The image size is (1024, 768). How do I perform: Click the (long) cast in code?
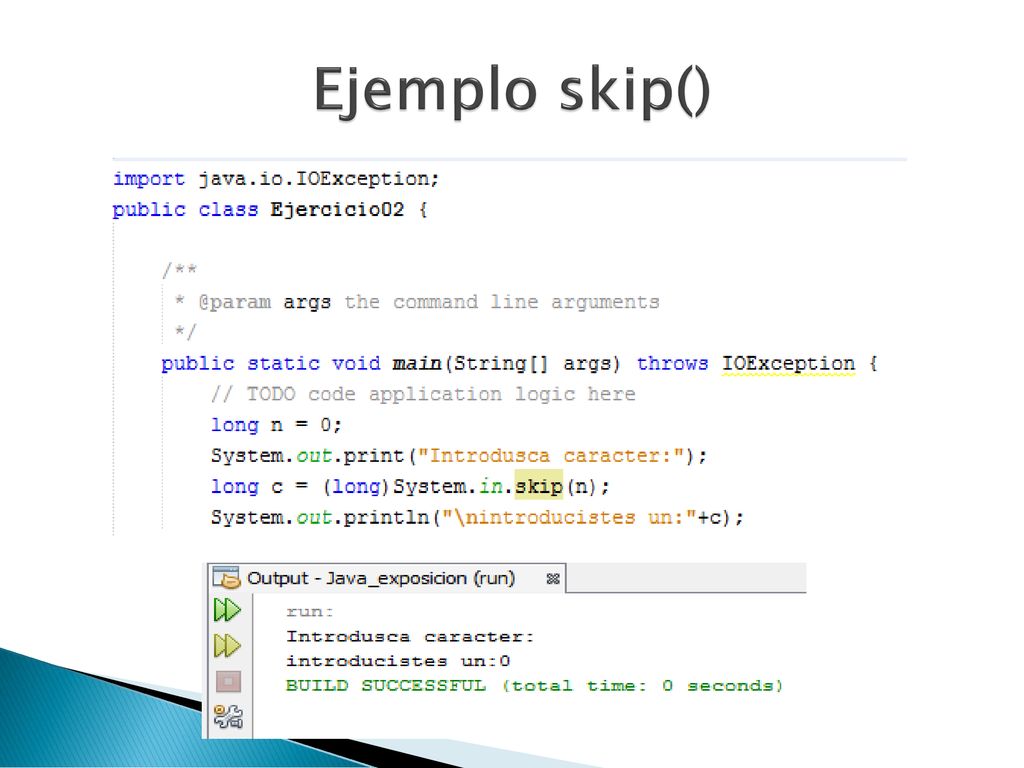[356, 487]
